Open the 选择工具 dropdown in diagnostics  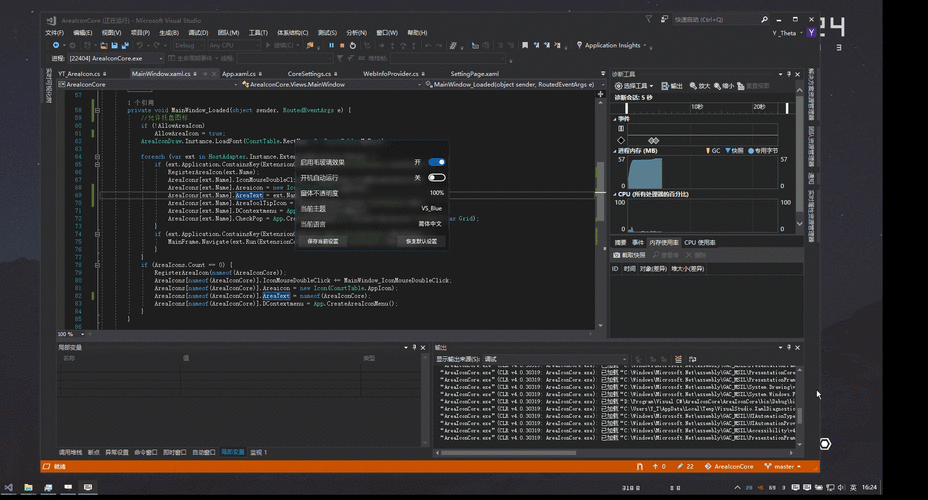click(634, 86)
